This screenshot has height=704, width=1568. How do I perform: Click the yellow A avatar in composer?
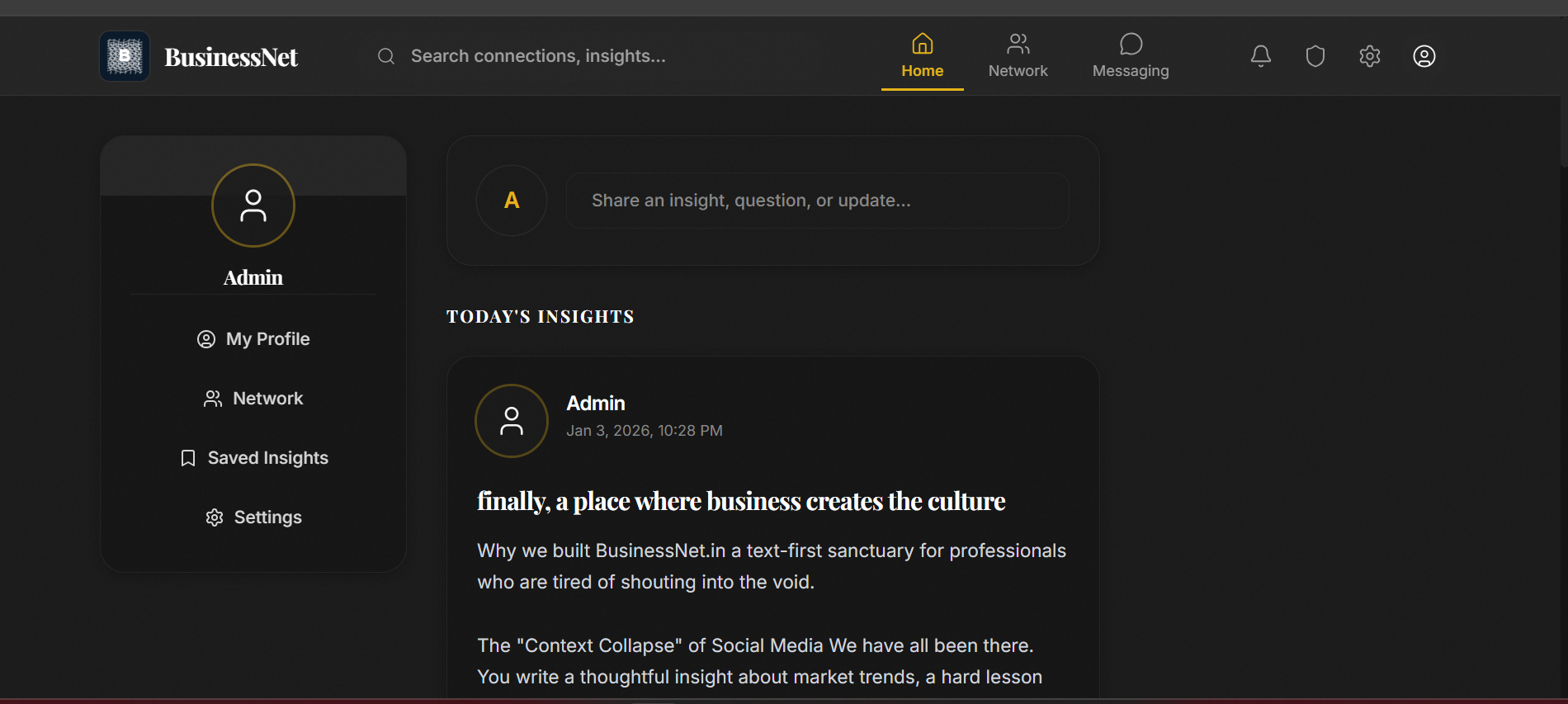(512, 201)
